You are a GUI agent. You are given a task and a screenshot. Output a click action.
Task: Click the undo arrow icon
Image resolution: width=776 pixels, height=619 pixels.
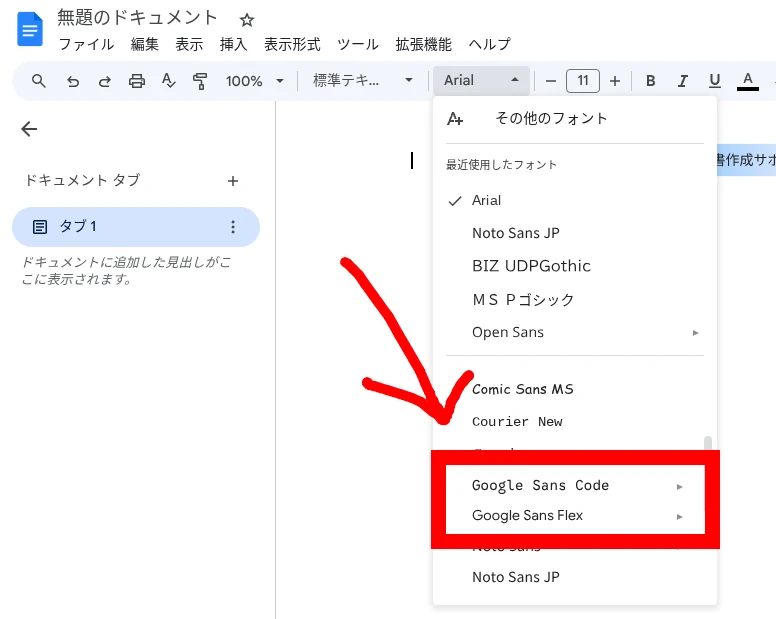[72, 81]
